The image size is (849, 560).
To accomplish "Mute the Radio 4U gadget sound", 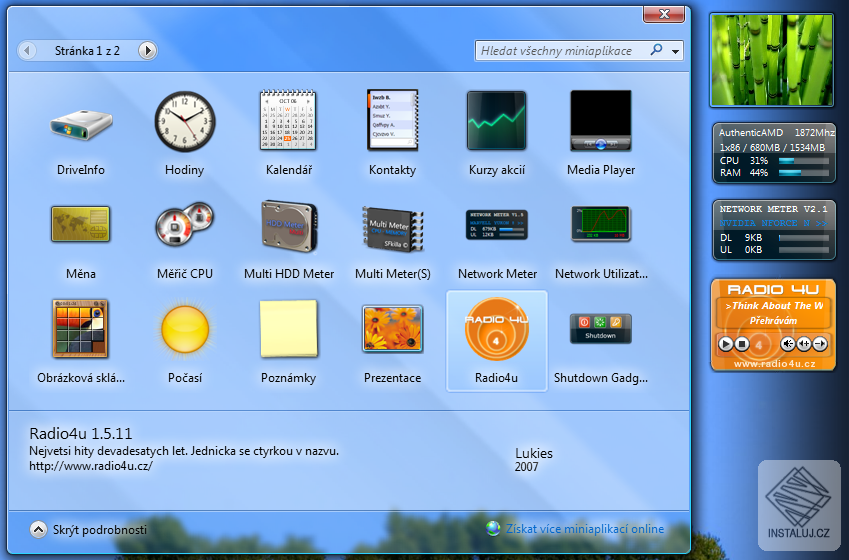I will pyautogui.click(x=787, y=344).
